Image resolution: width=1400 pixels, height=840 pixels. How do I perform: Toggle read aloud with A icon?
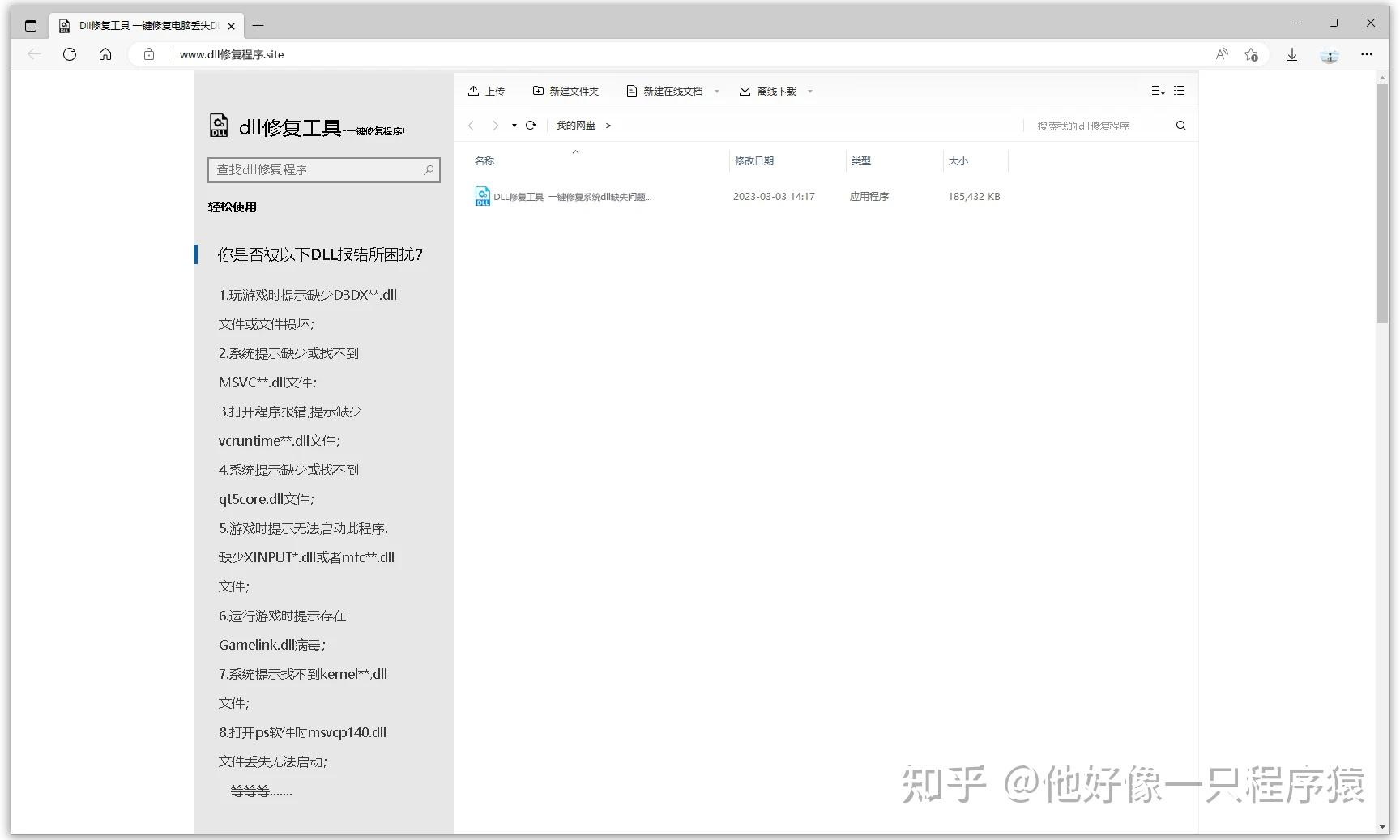(1222, 54)
